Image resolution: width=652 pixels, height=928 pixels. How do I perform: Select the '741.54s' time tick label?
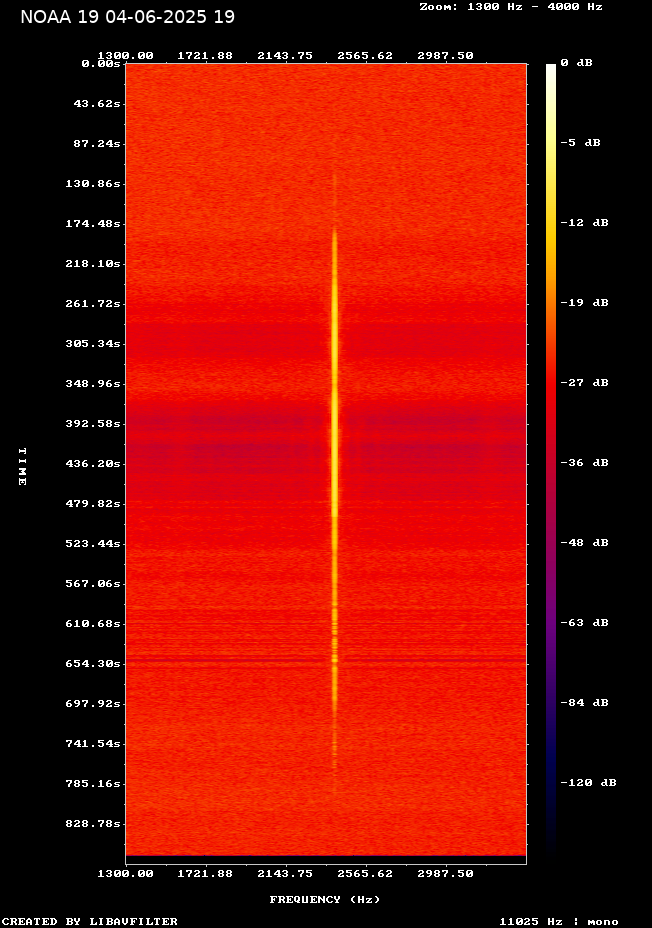click(x=93, y=743)
